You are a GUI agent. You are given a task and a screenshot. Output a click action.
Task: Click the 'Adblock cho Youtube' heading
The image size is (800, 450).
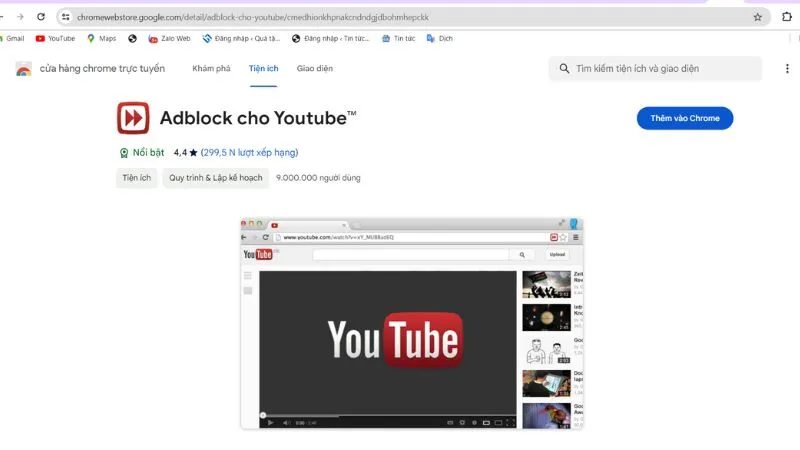tap(258, 118)
